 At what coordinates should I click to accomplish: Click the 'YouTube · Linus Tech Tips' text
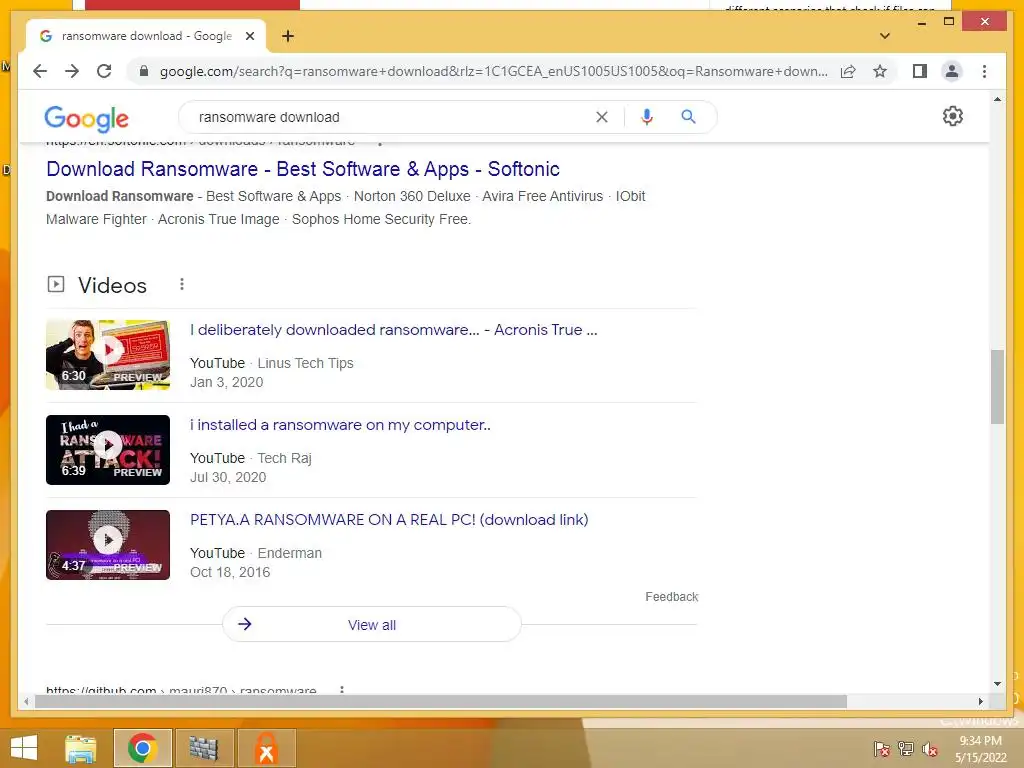[271, 363]
